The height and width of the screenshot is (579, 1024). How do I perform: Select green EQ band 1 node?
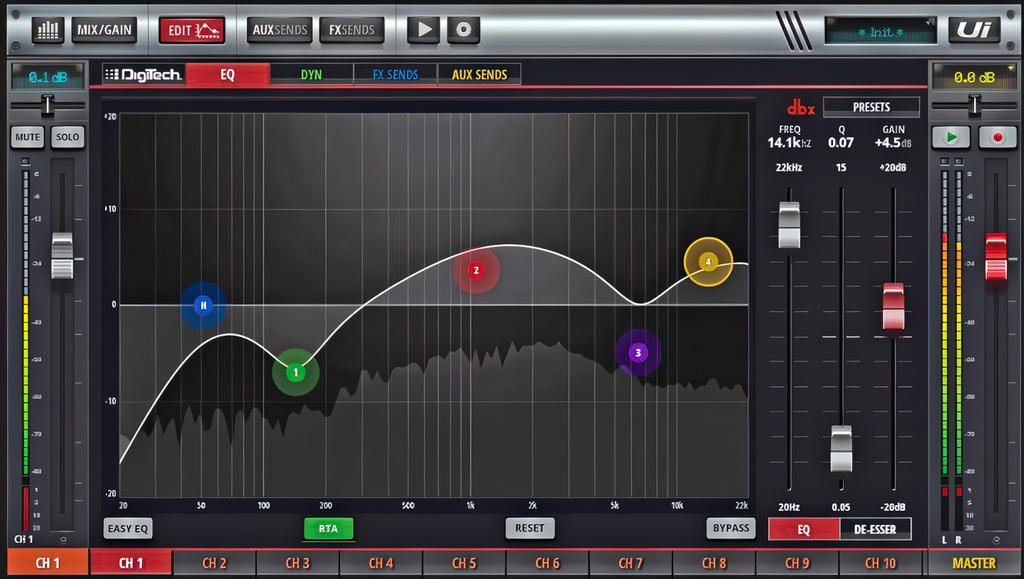click(x=296, y=372)
